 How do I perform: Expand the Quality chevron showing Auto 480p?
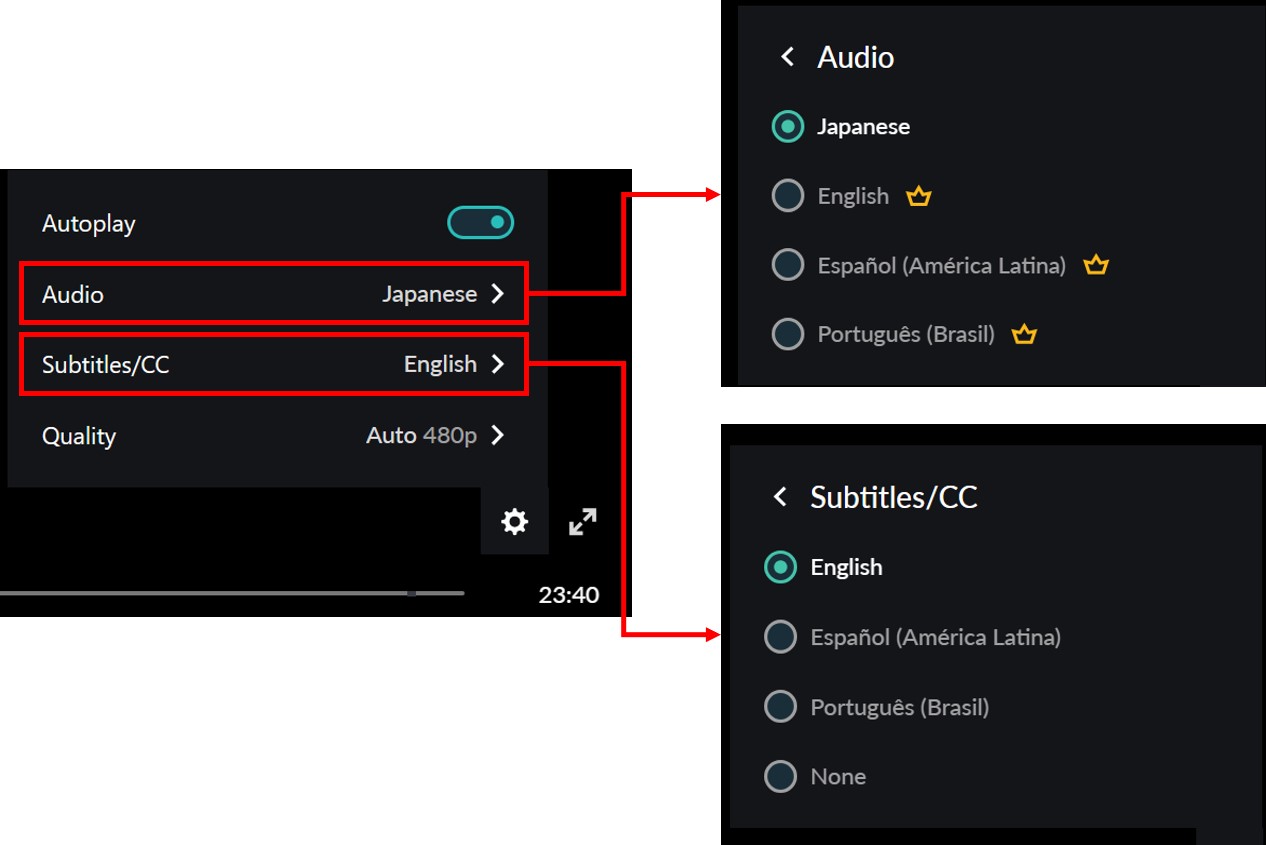498,436
